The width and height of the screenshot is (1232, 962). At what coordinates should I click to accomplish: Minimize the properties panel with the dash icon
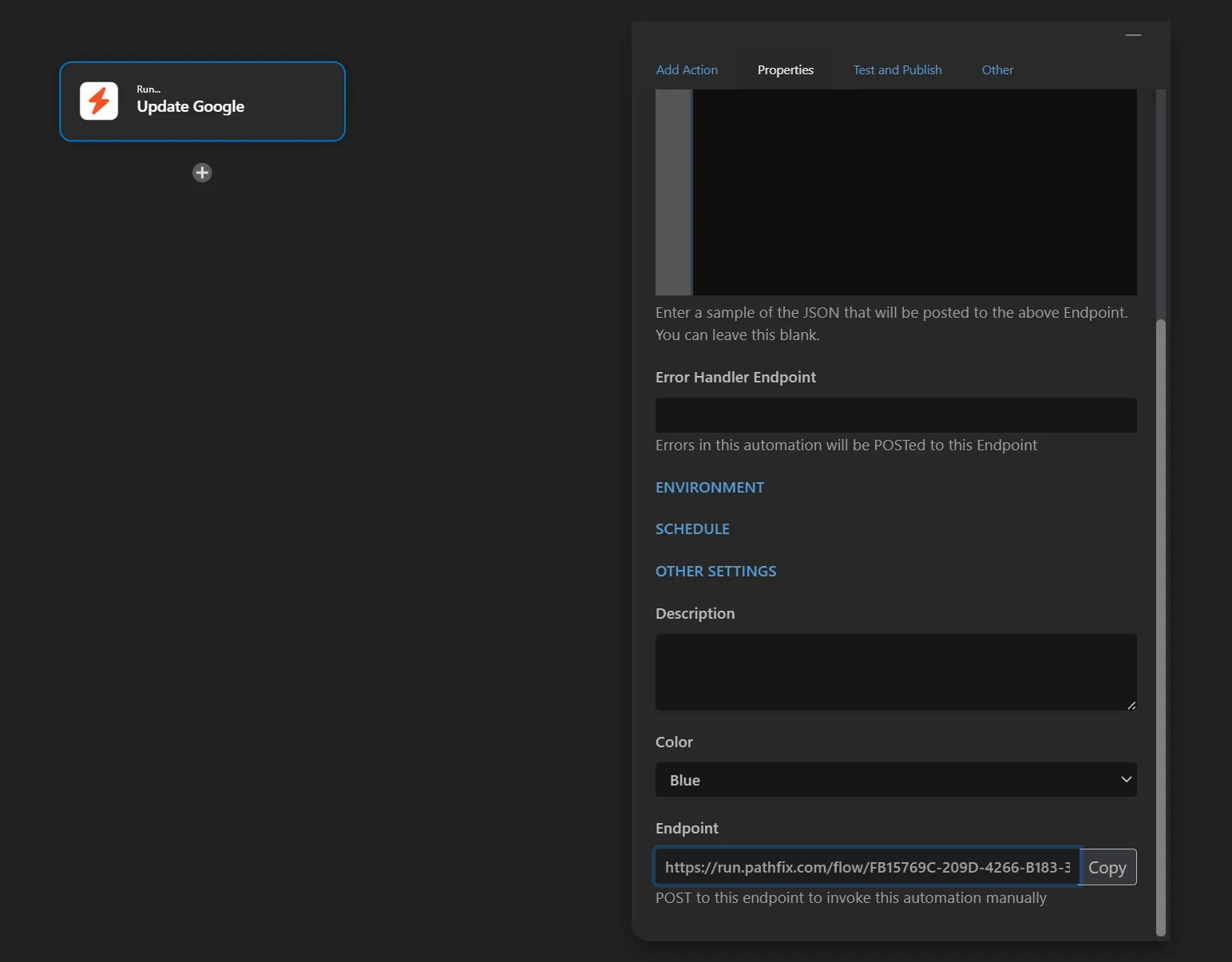click(1133, 35)
